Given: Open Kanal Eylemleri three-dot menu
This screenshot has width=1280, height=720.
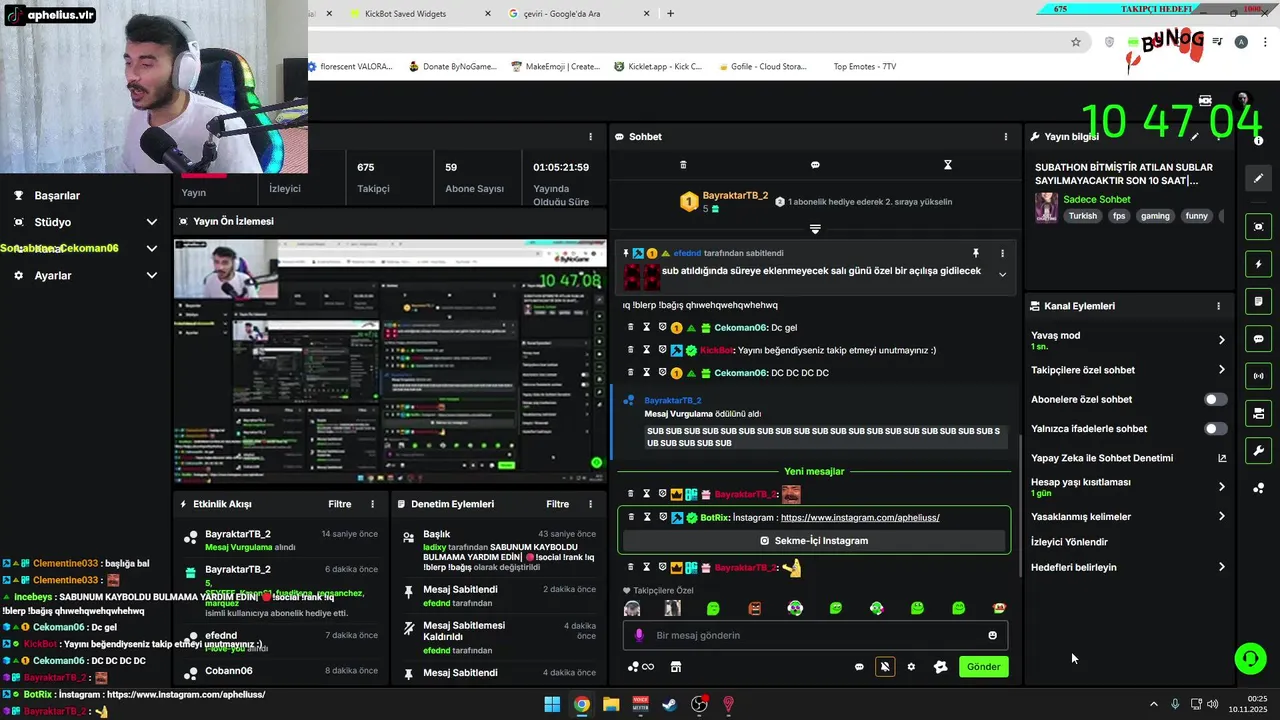Looking at the screenshot, I should [x=1218, y=306].
